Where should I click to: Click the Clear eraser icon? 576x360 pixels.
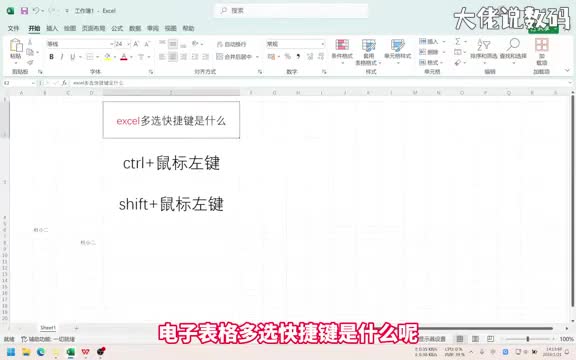coord(458,63)
